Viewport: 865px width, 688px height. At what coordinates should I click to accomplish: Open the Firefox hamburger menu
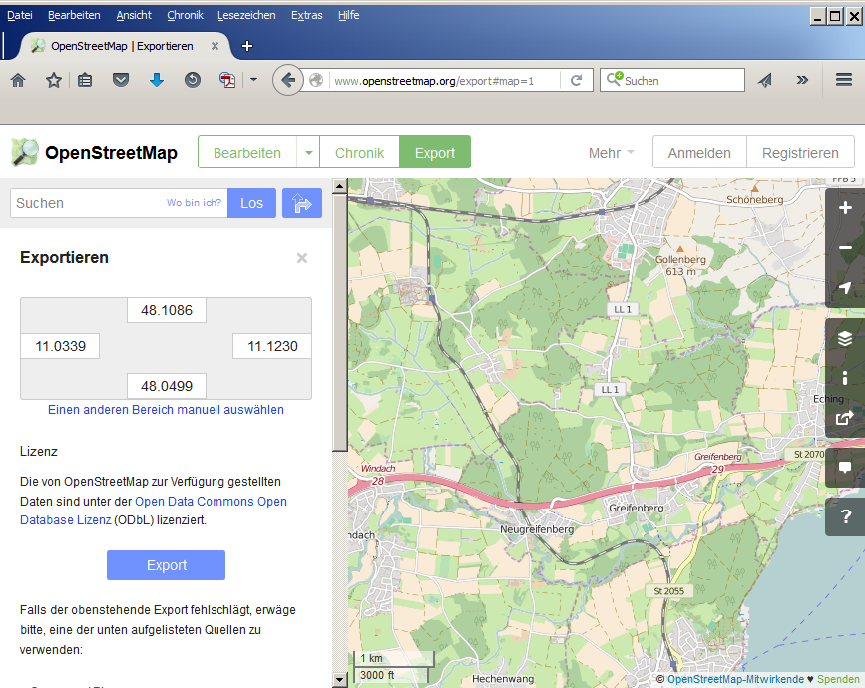tap(843, 80)
